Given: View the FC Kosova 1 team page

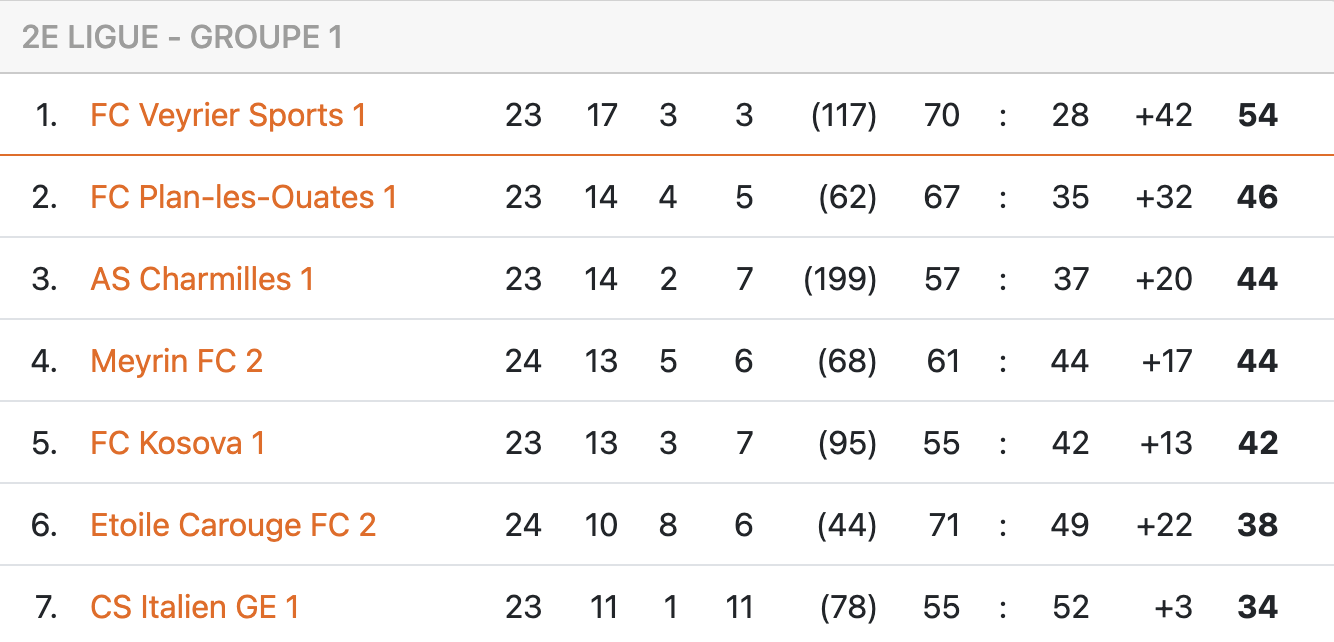Looking at the screenshot, I should pos(178,443).
